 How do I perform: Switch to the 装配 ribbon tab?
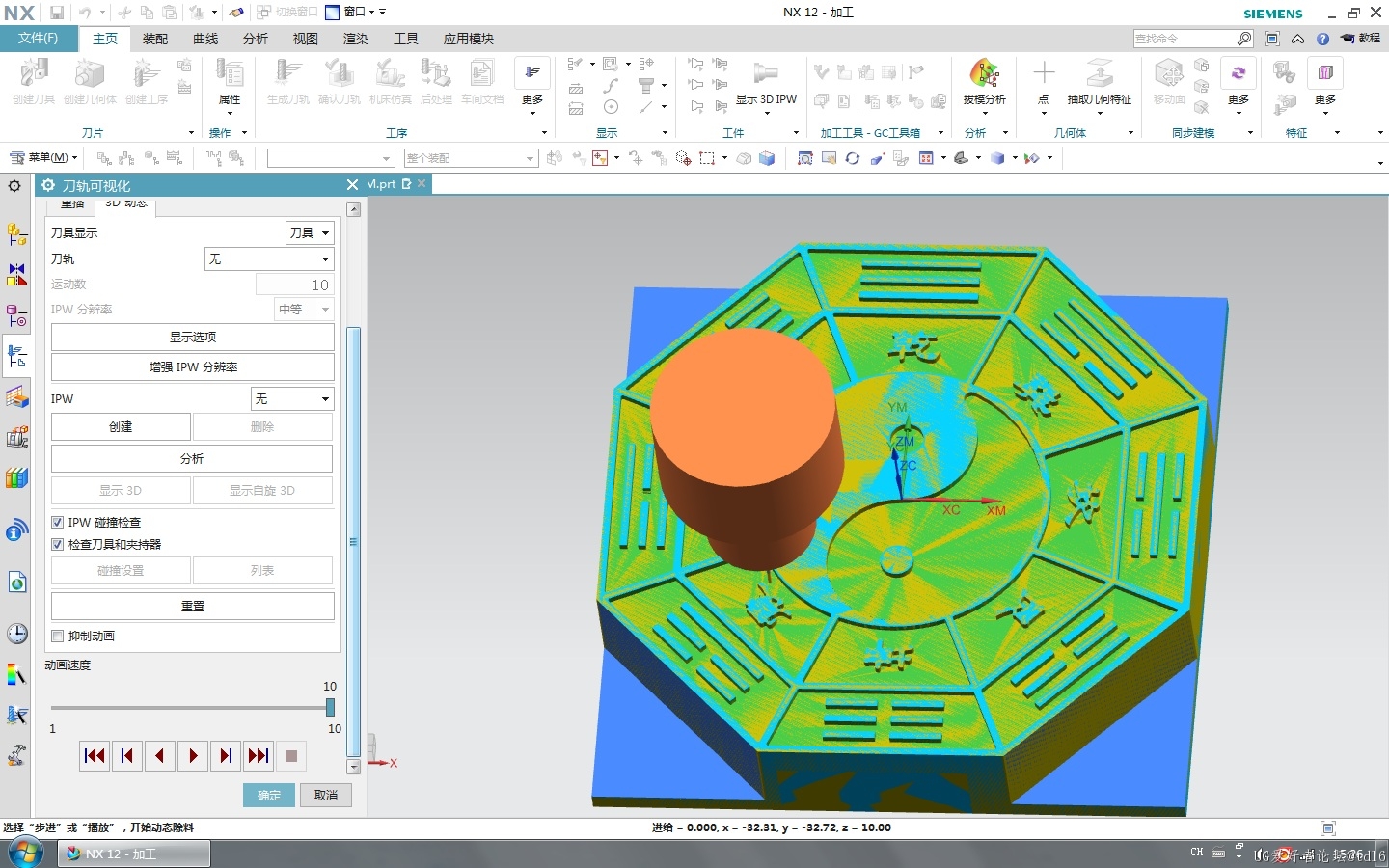(155, 39)
